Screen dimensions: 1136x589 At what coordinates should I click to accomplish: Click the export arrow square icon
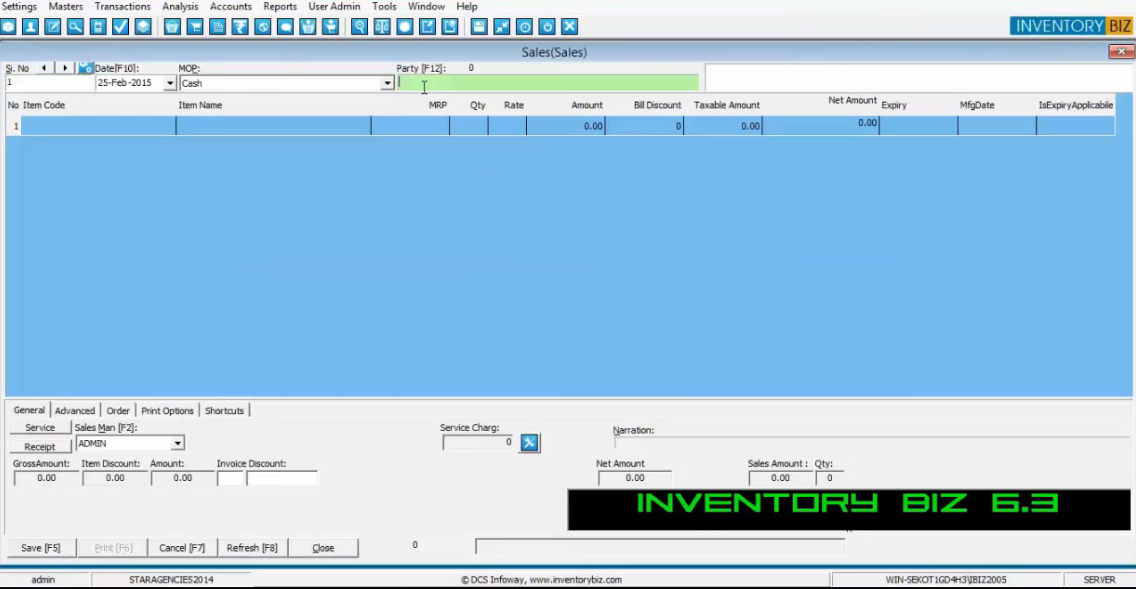point(427,27)
